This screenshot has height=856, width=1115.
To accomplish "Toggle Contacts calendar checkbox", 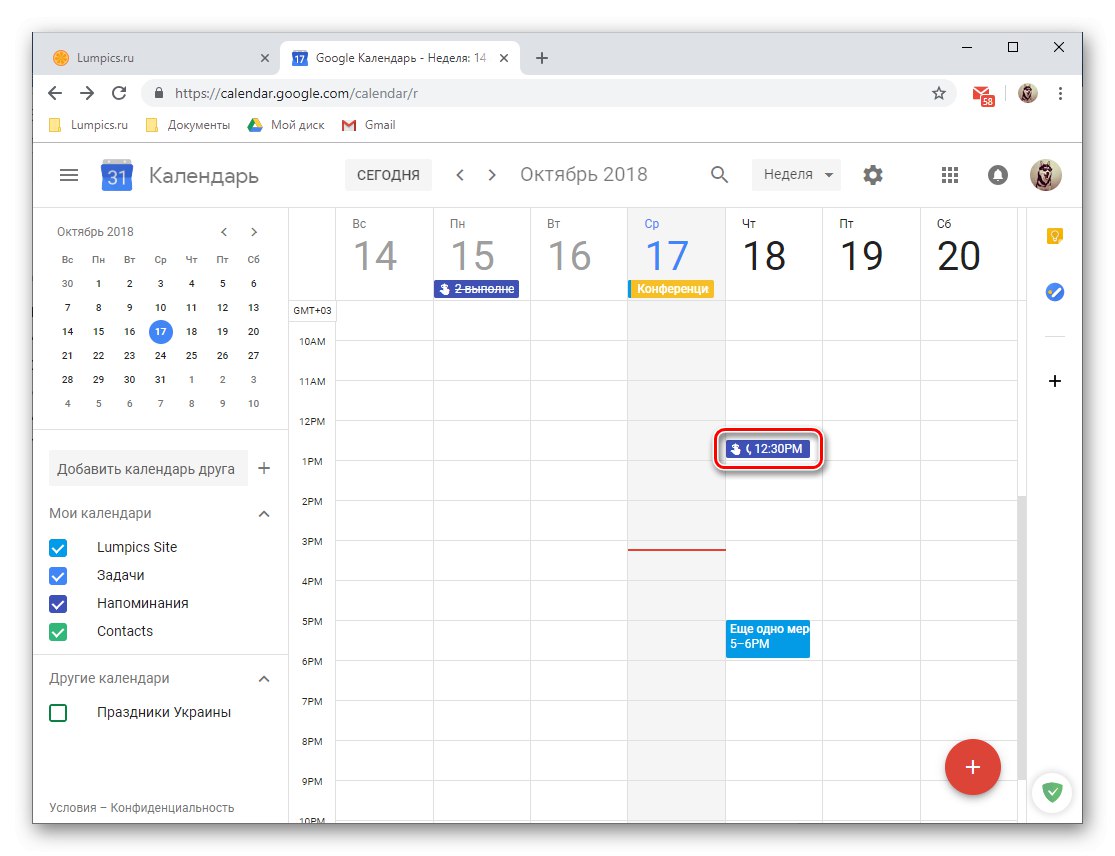I will (58, 631).
